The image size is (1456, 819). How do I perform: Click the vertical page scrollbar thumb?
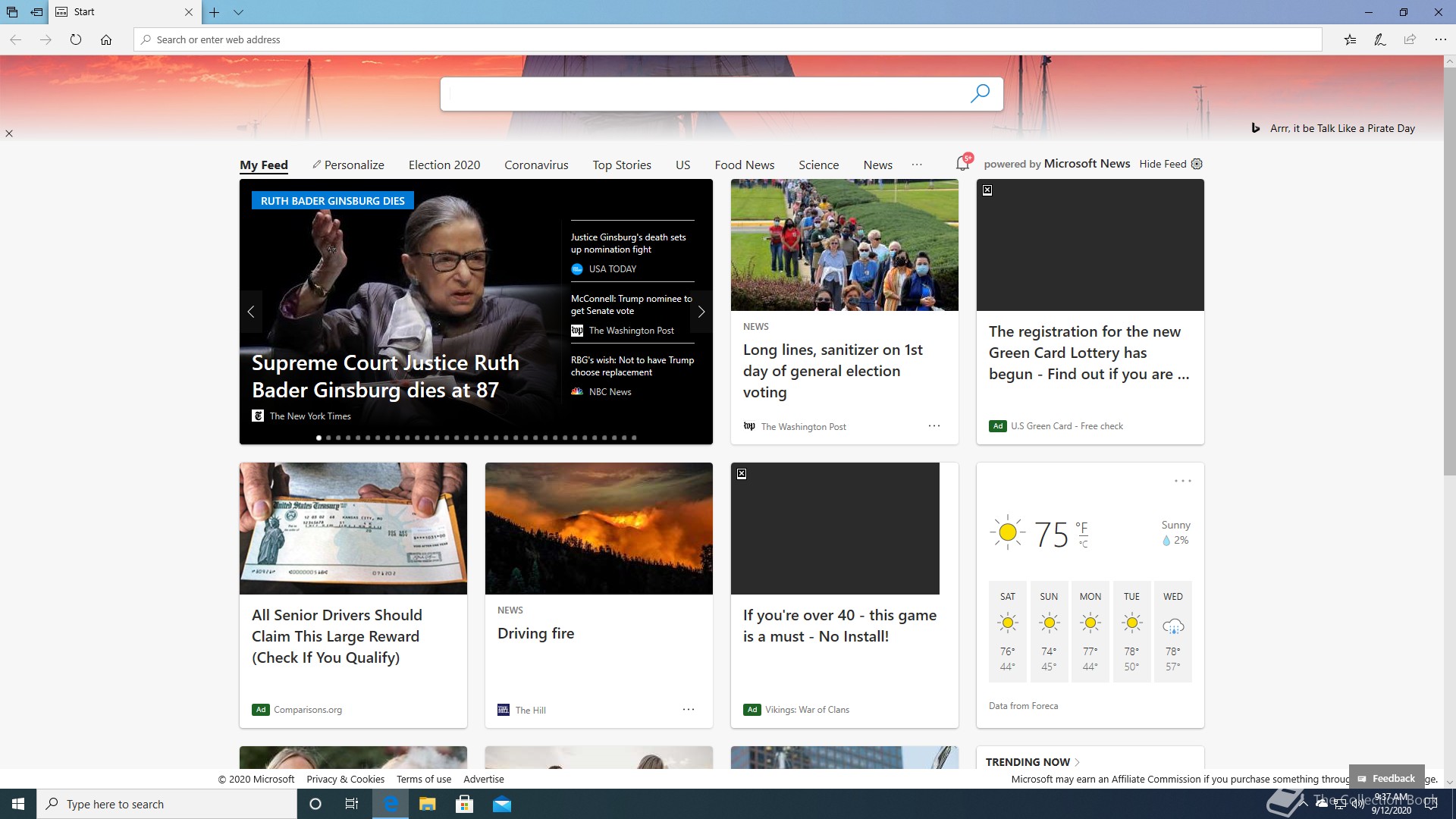point(1449,273)
